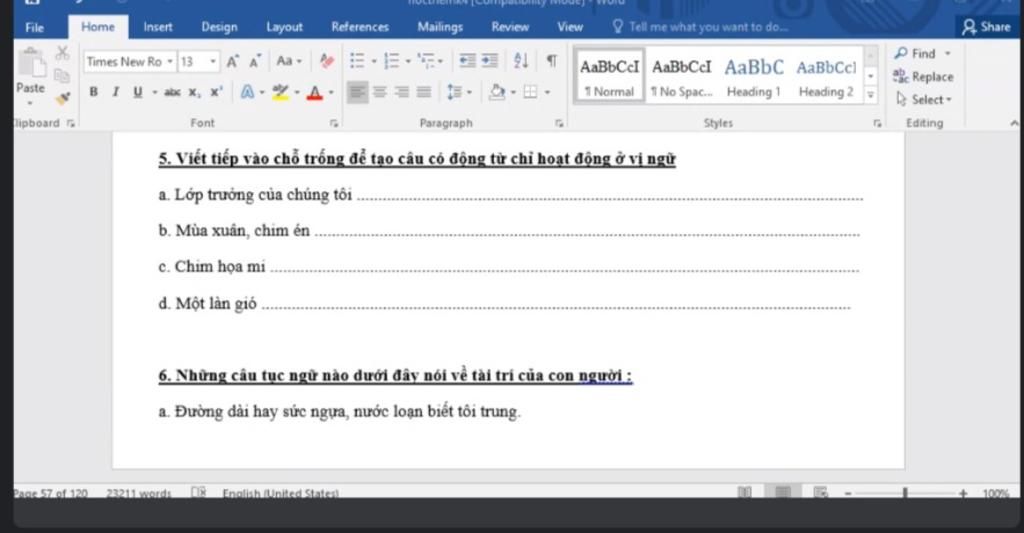
Task: Expand the font name dropdown
Action: coord(170,61)
